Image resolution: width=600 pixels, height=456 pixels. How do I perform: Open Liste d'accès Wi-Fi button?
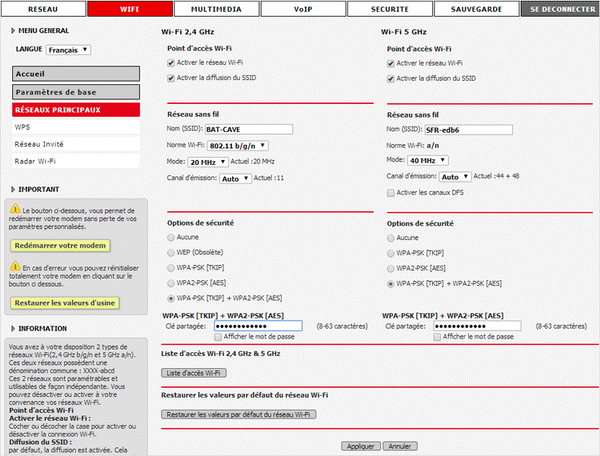[195, 373]
